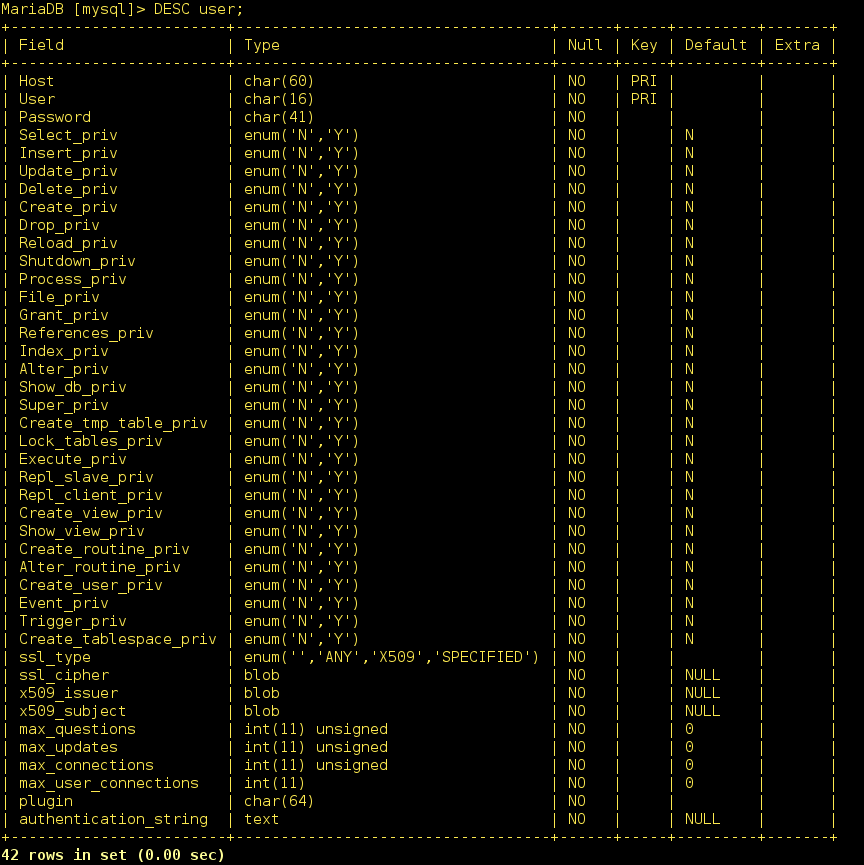
Task: Click NULL default in ssl_cipher row
Action: coord(702,675)
